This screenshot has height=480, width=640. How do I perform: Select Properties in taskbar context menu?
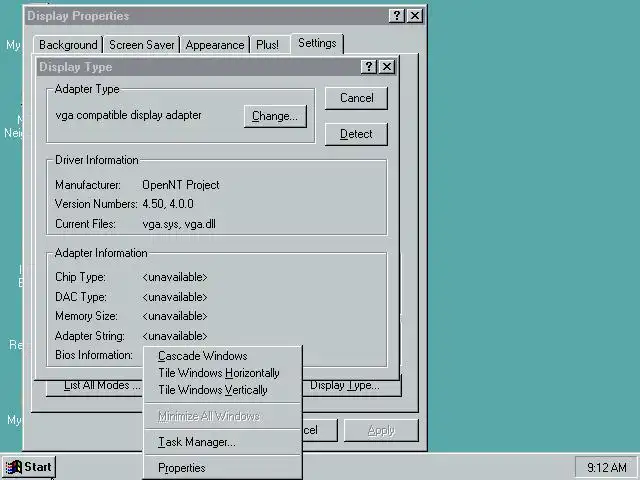point(223,468)
